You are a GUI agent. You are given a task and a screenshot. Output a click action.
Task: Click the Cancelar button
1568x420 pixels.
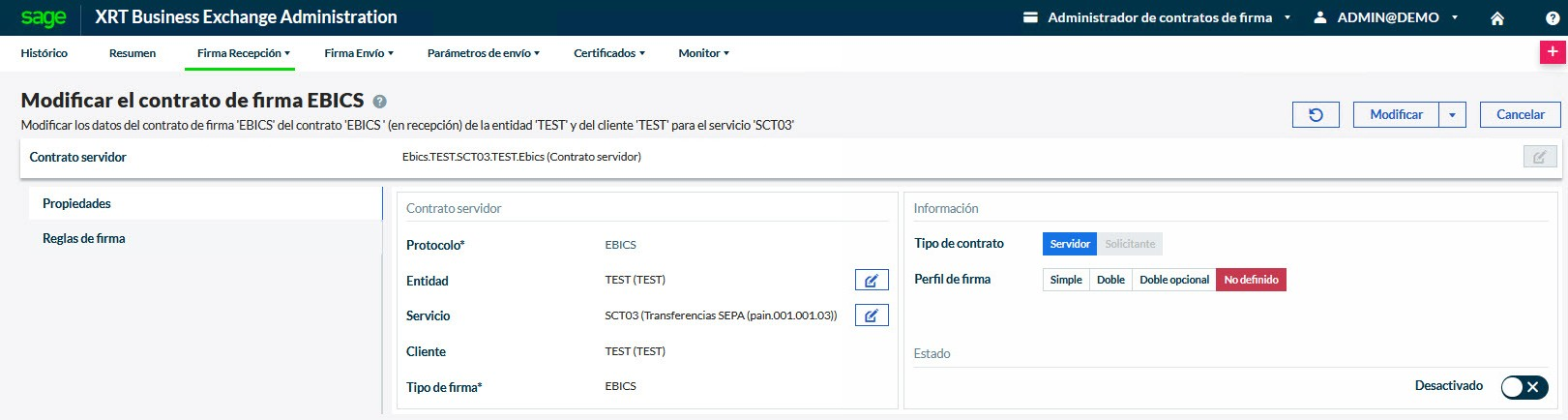(x=1520, y=115)
